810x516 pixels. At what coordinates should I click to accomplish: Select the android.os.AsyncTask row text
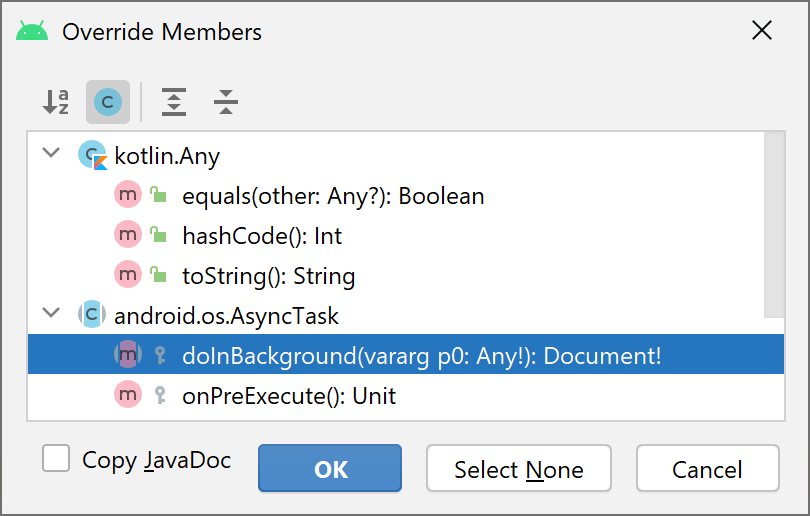(226, 316)
